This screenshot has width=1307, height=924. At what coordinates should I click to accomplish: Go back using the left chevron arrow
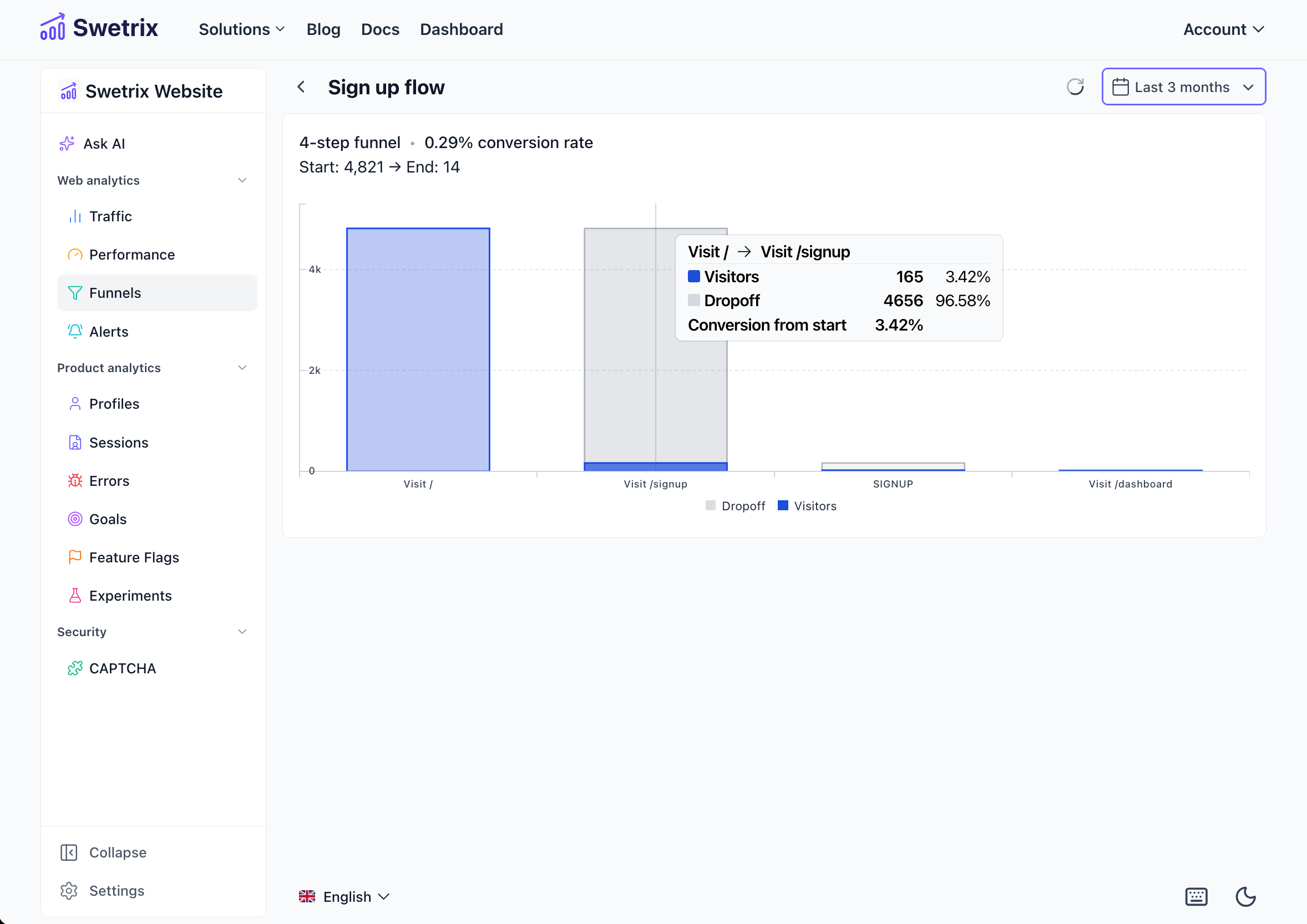(301, 87)
